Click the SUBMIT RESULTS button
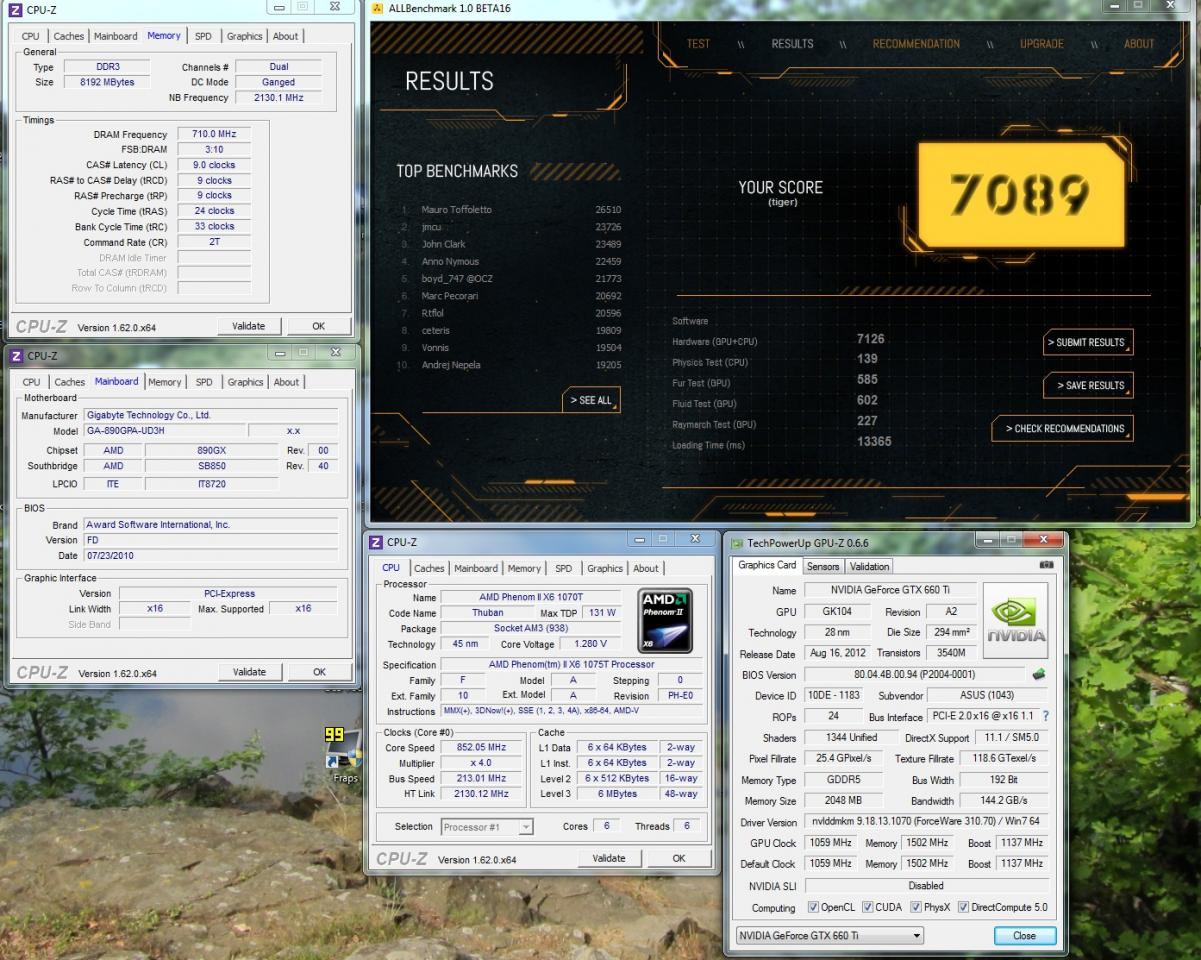The image size is (1201, 960). pos(1088,342)
